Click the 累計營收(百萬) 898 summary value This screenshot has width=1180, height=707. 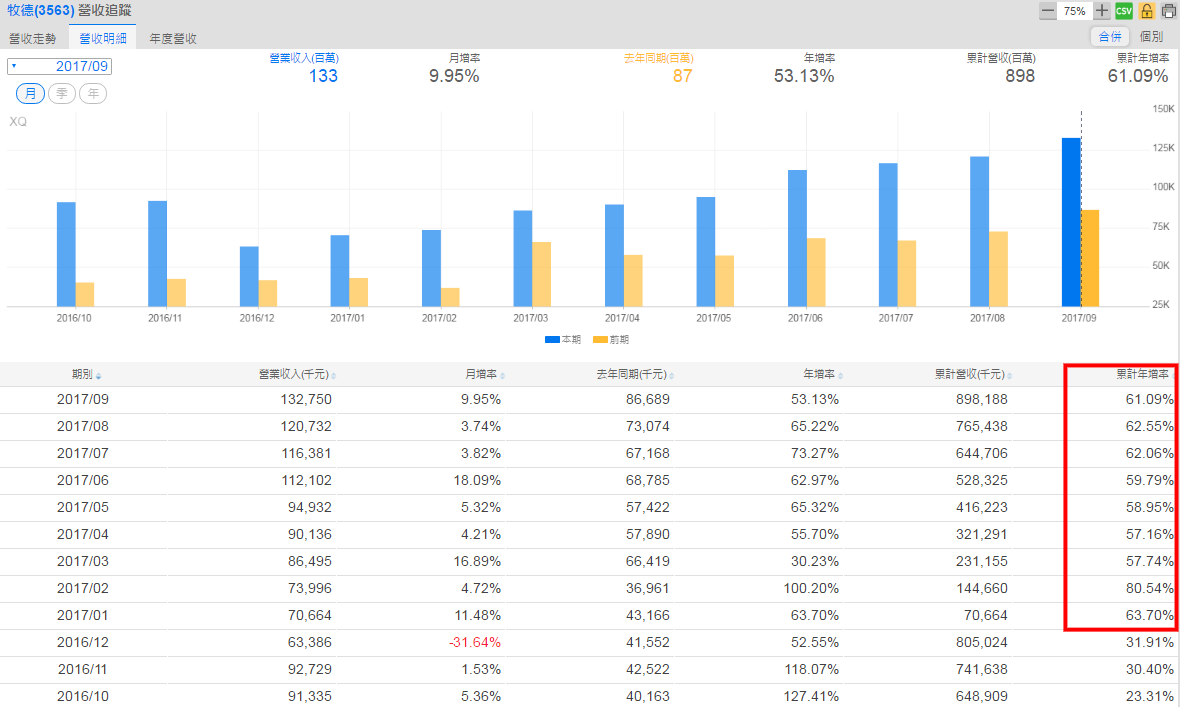(x=1020, y=76)
